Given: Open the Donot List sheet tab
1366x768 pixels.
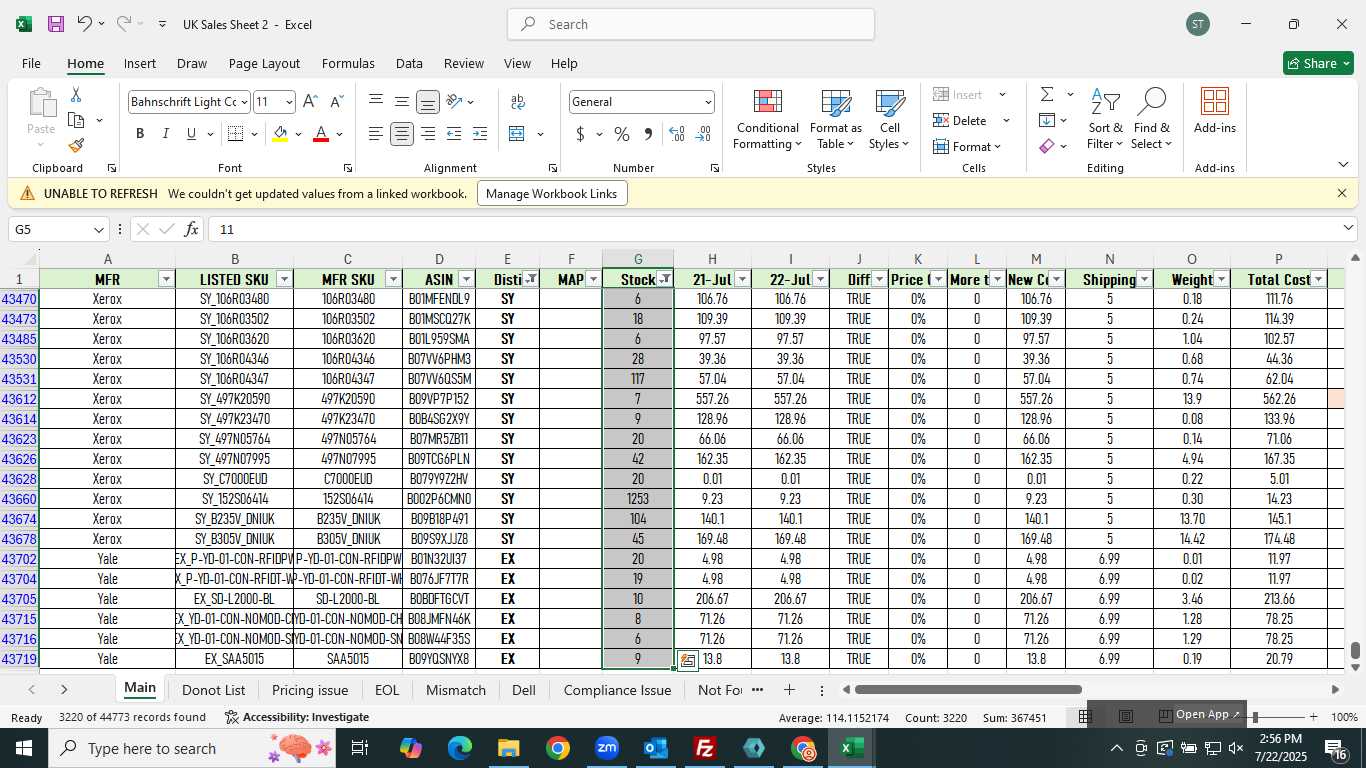Looking at the screenshot, I should (x=213, y=690).
